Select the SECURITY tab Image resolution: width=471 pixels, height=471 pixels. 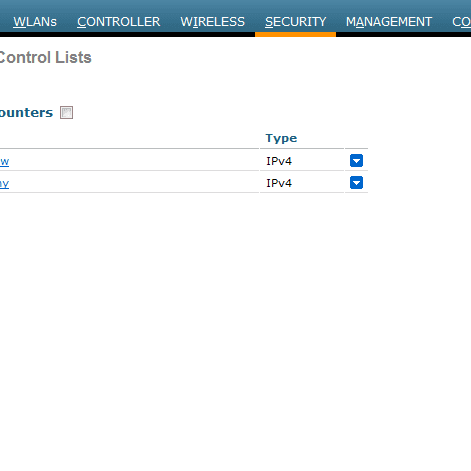(296, 22)
